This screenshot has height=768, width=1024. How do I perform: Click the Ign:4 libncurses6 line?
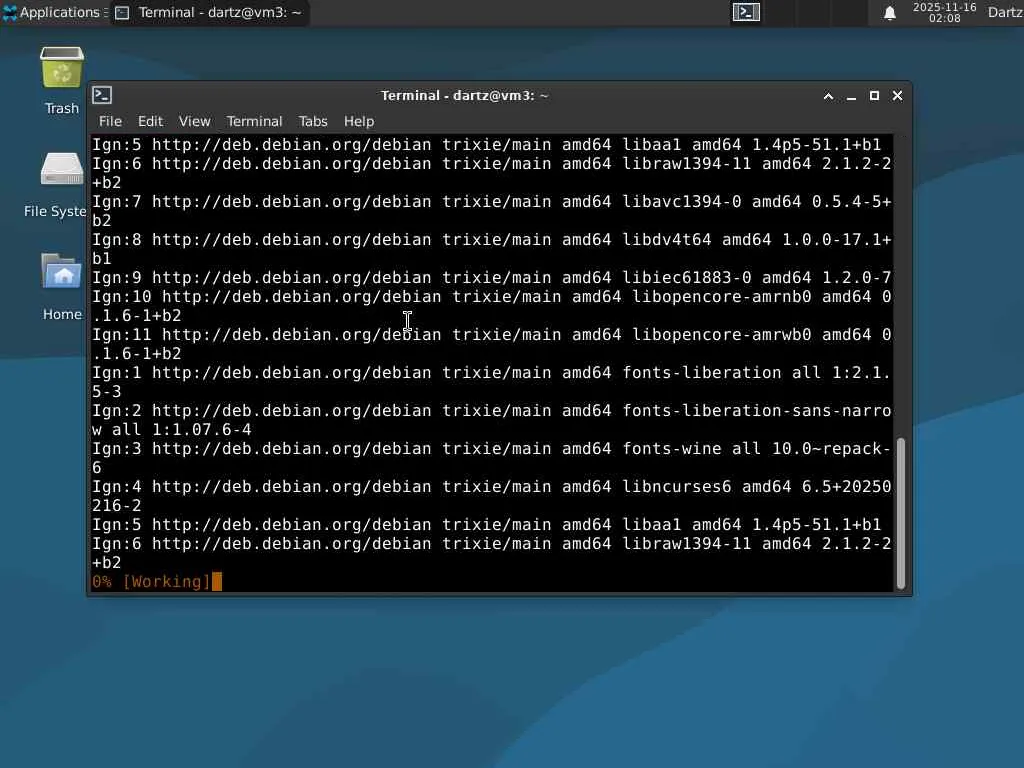tap(492, 495)
